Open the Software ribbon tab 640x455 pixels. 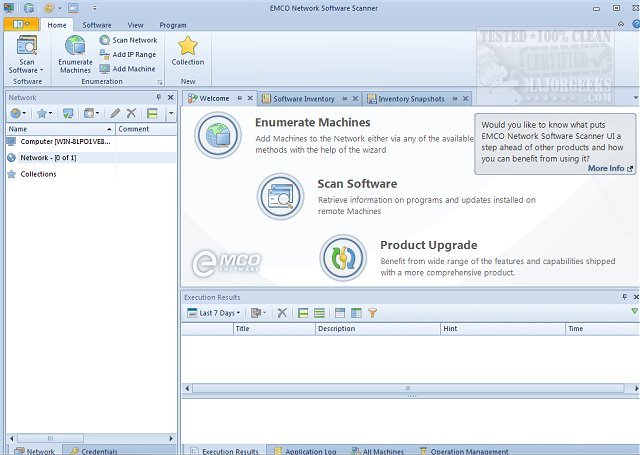pos(97,25)
